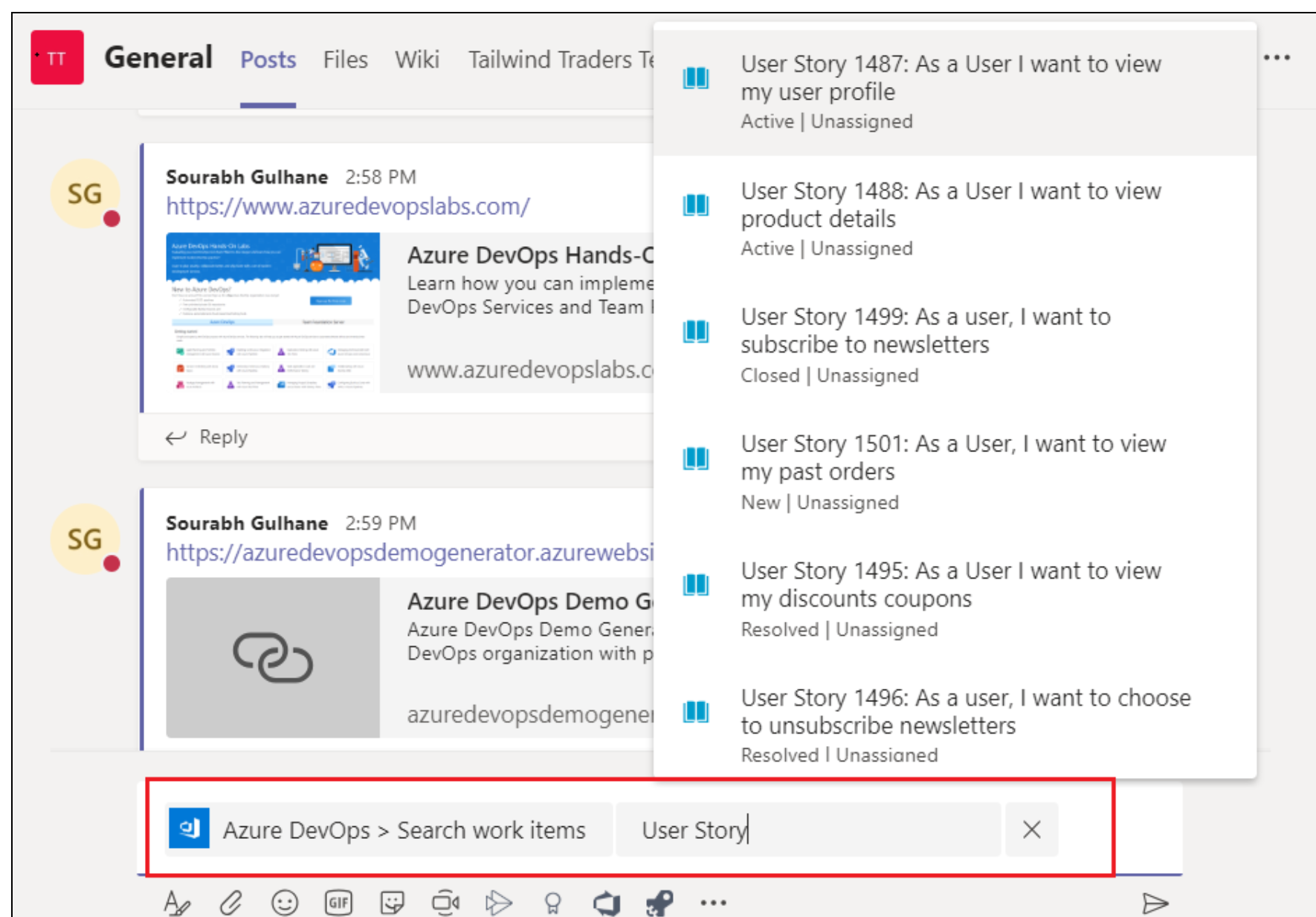The width and height of the screenshot is (1316, 917).
Task: Open the Tailwind Traders tab
Action: click(x=561, y=59)
